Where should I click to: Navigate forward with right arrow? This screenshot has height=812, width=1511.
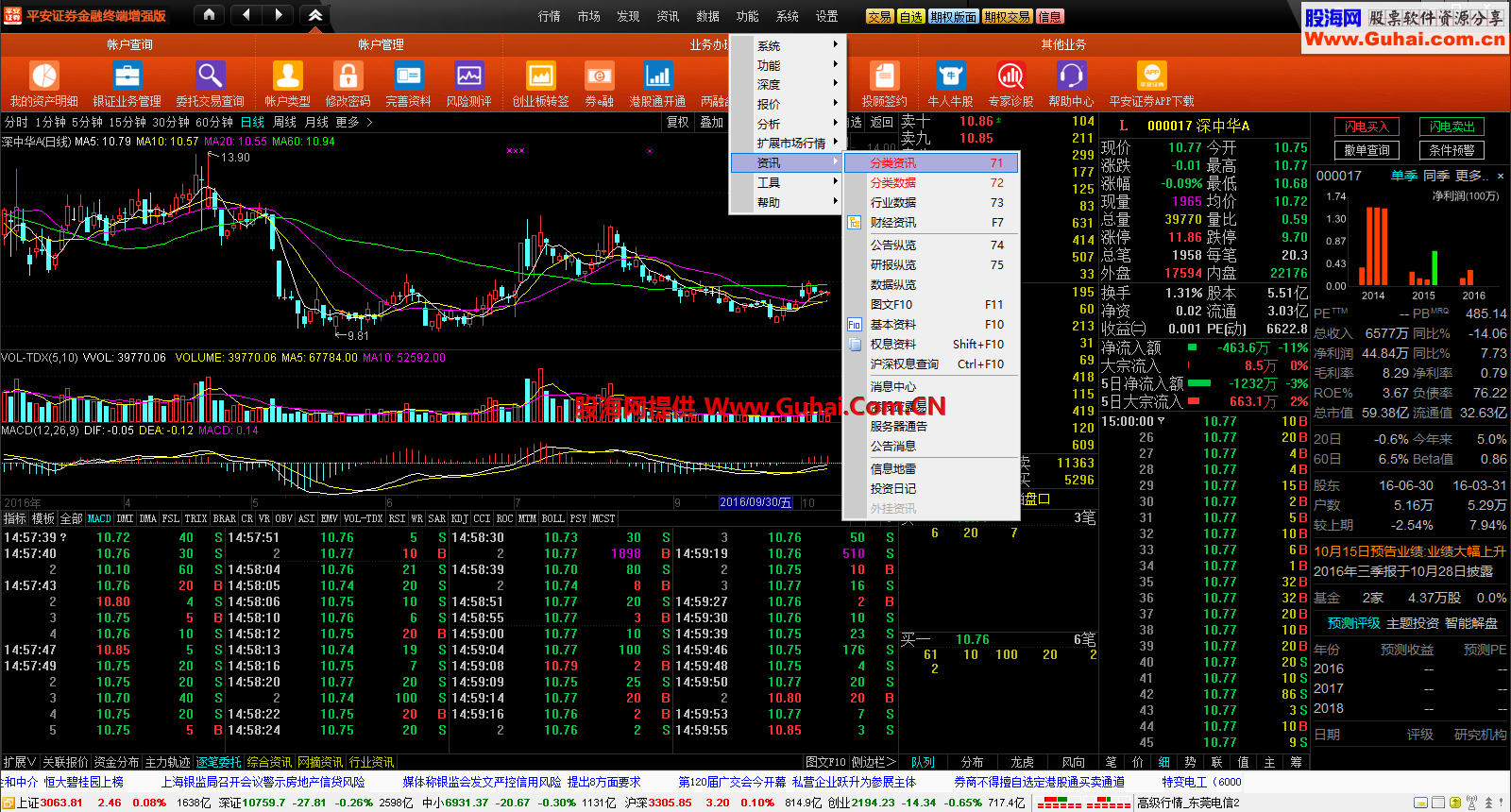278,15
